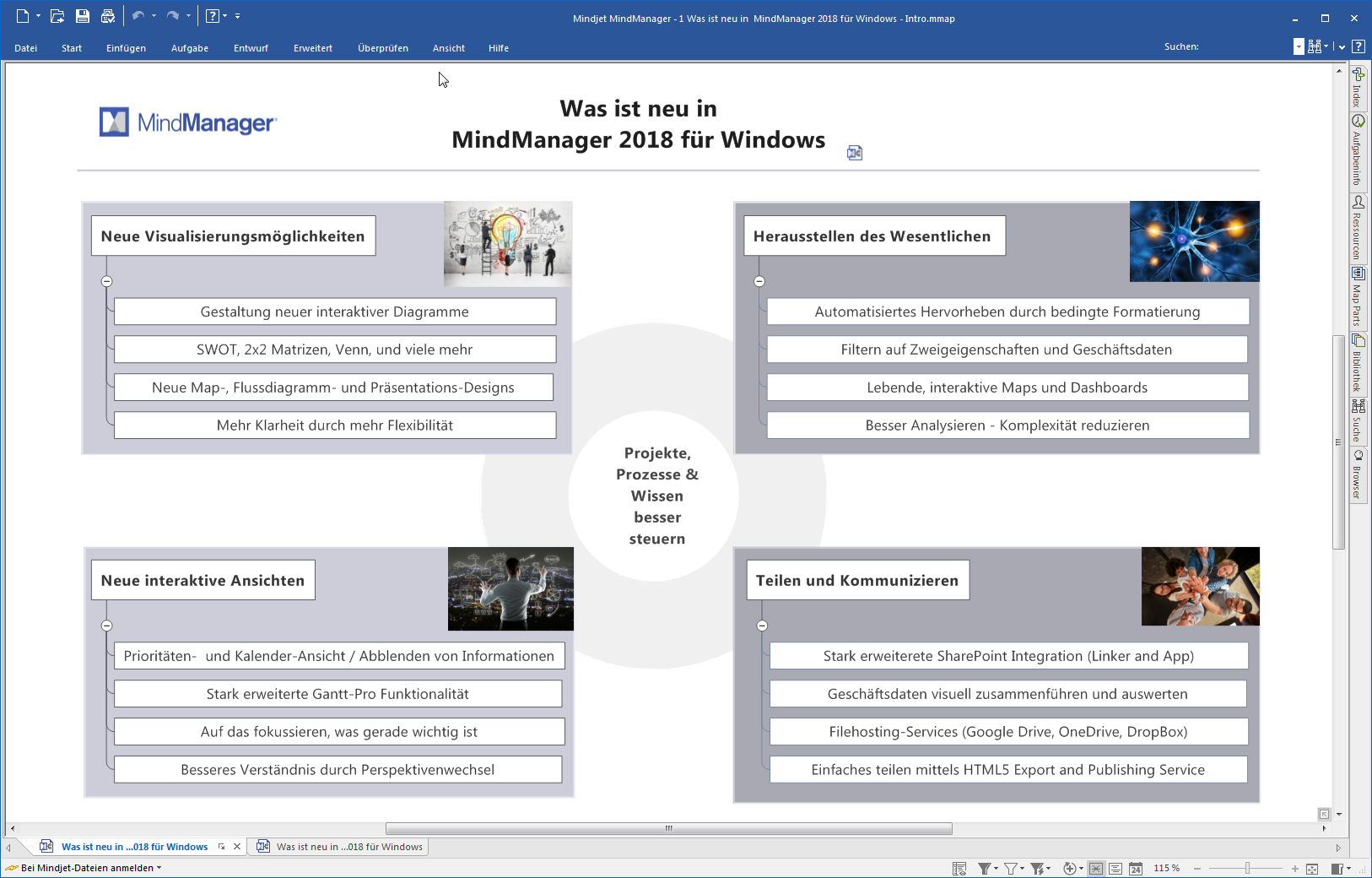Open the calendar view from the status bar

point(1136,868)
